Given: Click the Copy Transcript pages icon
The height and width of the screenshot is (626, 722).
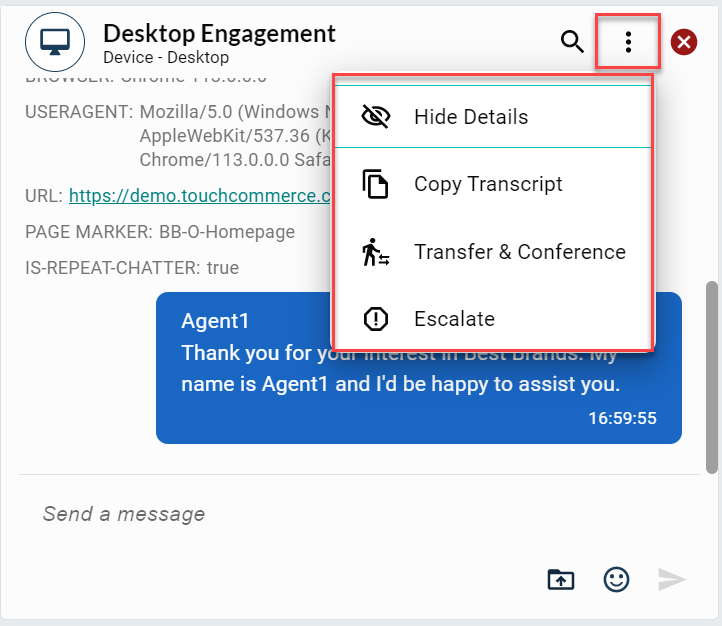Looking at the screenshot, I should [375, 185].
